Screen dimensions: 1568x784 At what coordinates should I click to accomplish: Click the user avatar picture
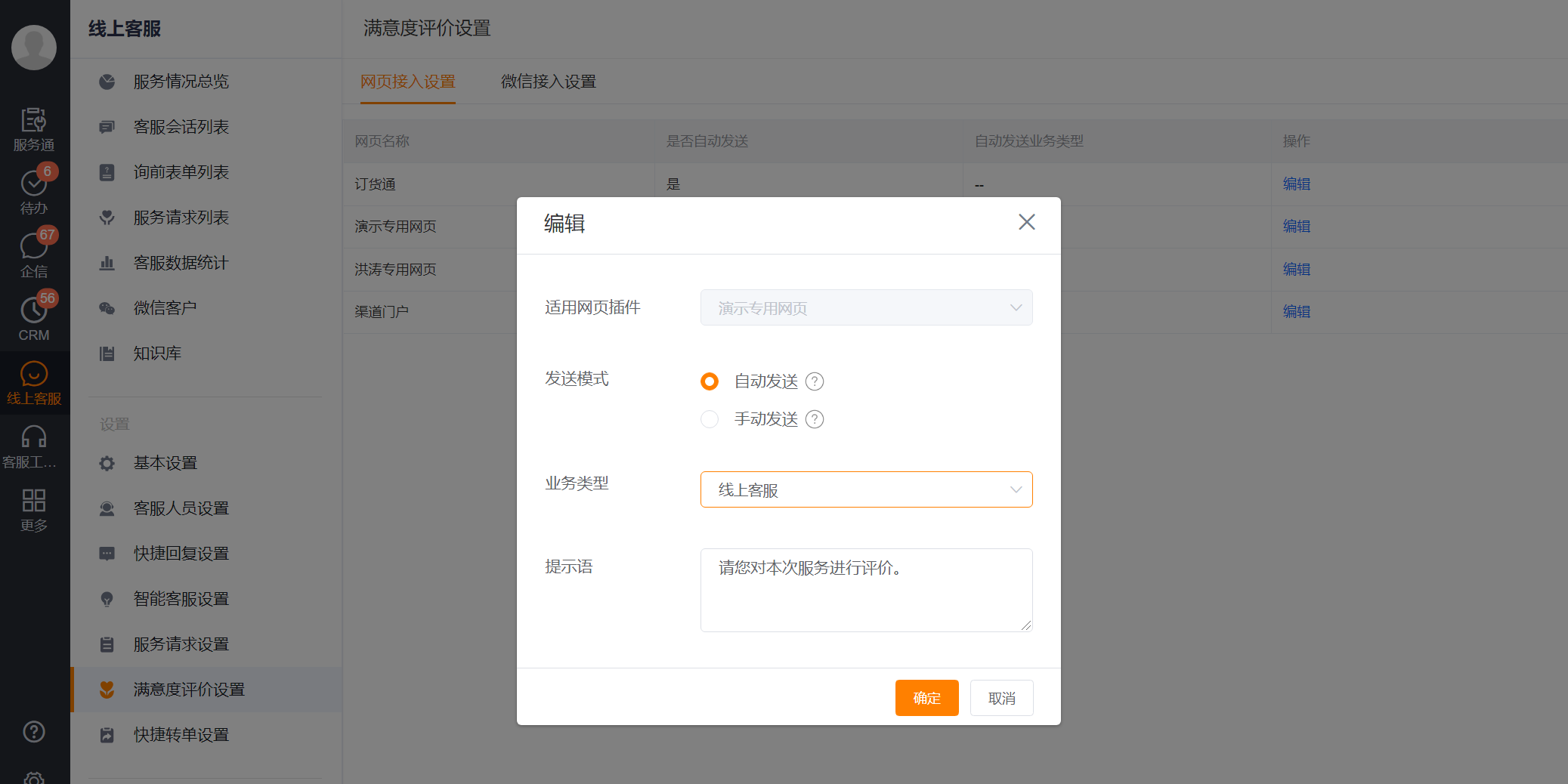(34, 47)
